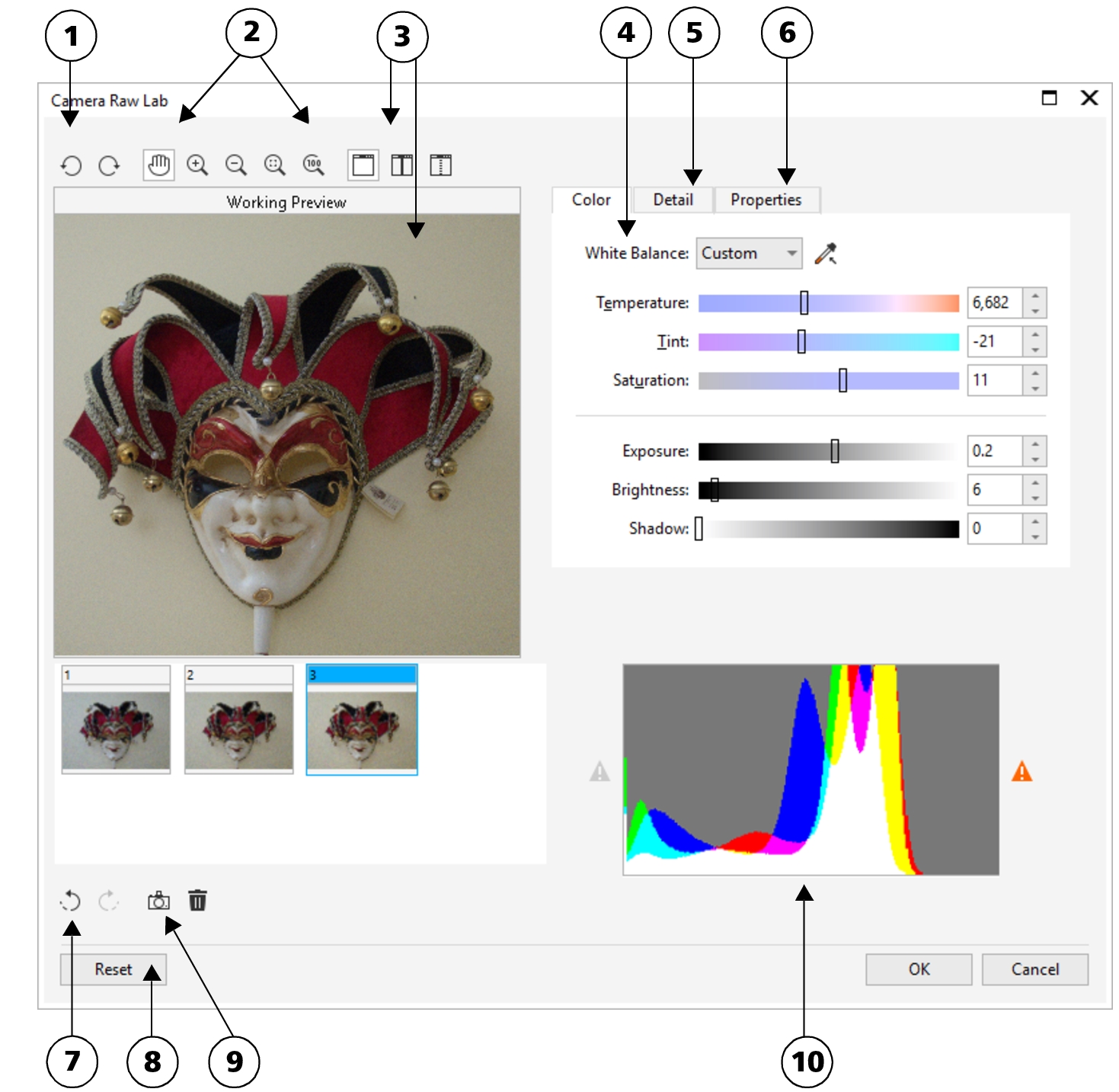Click the 100% zoom icon
Viewport: 1119px width, 1092px height.
coord(313,165)
